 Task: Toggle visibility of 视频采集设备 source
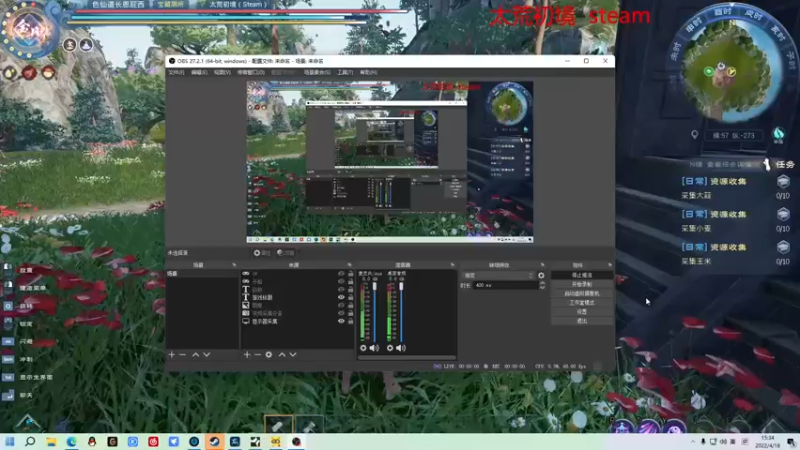tap(341, 313)
